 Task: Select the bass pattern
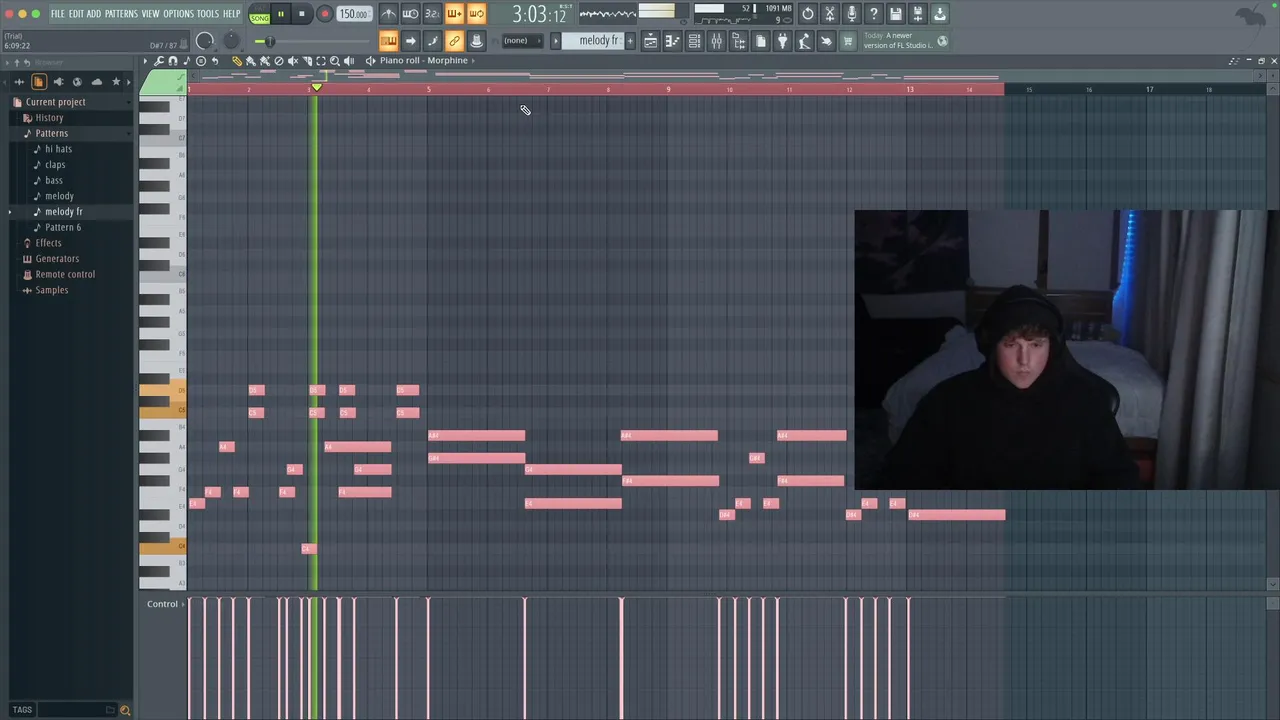pos(54,181)
